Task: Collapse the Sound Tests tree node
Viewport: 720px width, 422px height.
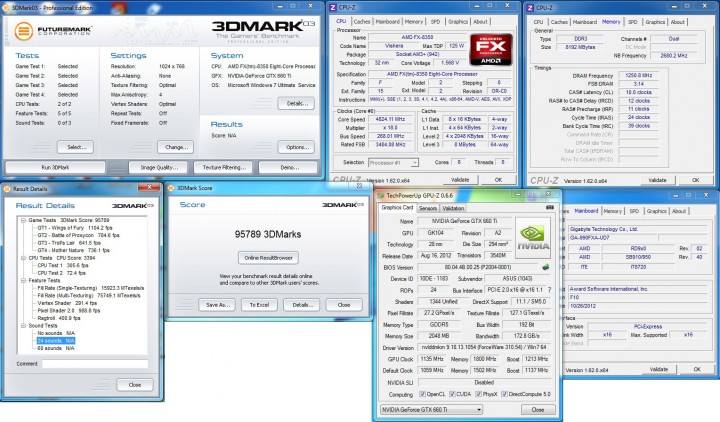Action: click(x=23, y=326)
